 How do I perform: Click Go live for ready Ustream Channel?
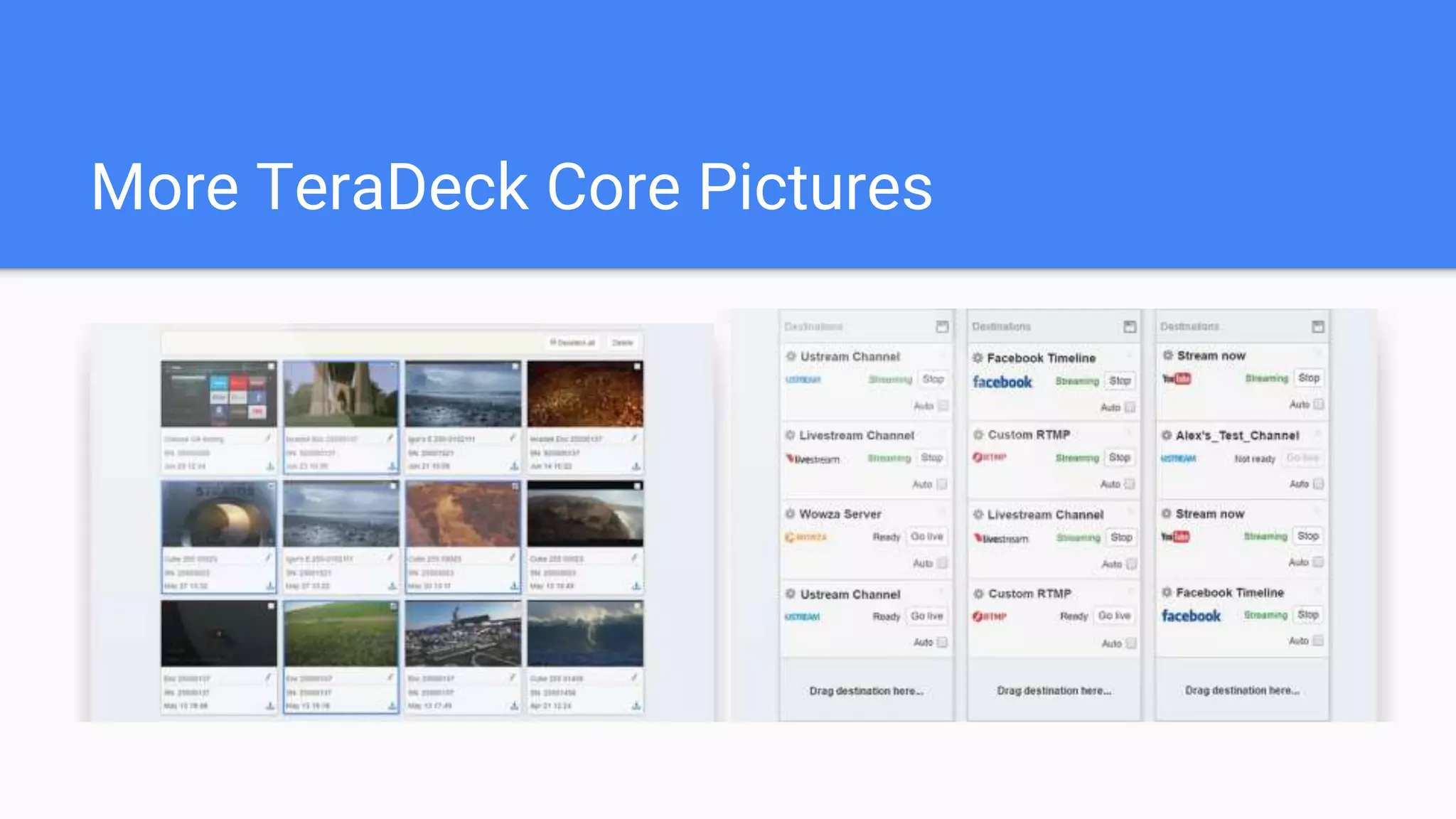pos(927,616)
